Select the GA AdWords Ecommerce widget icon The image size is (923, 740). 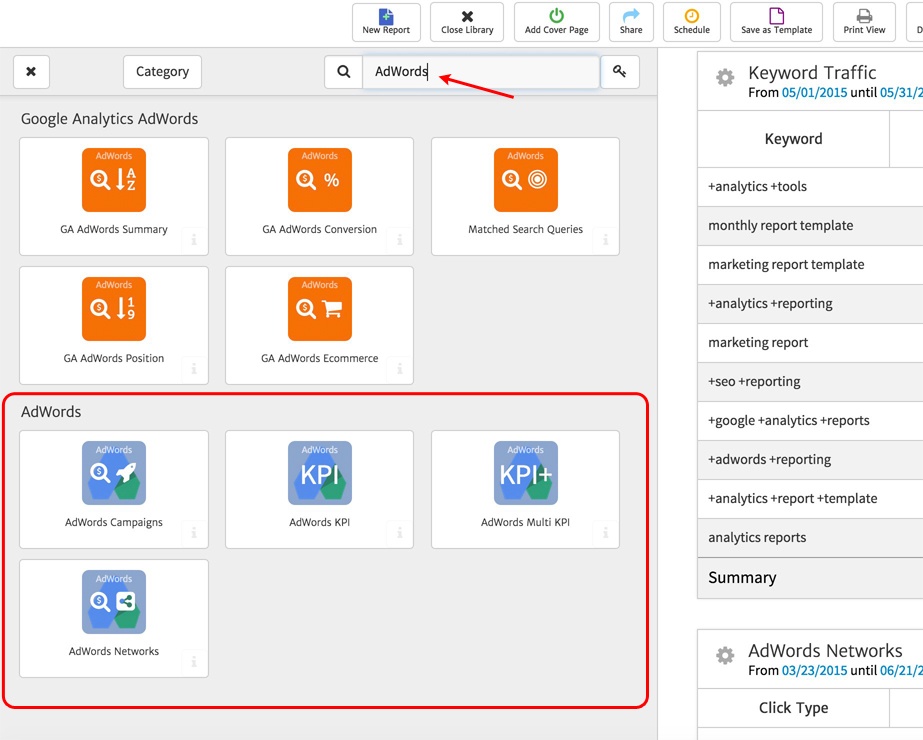pyautogui.click(x=318, y=308)
